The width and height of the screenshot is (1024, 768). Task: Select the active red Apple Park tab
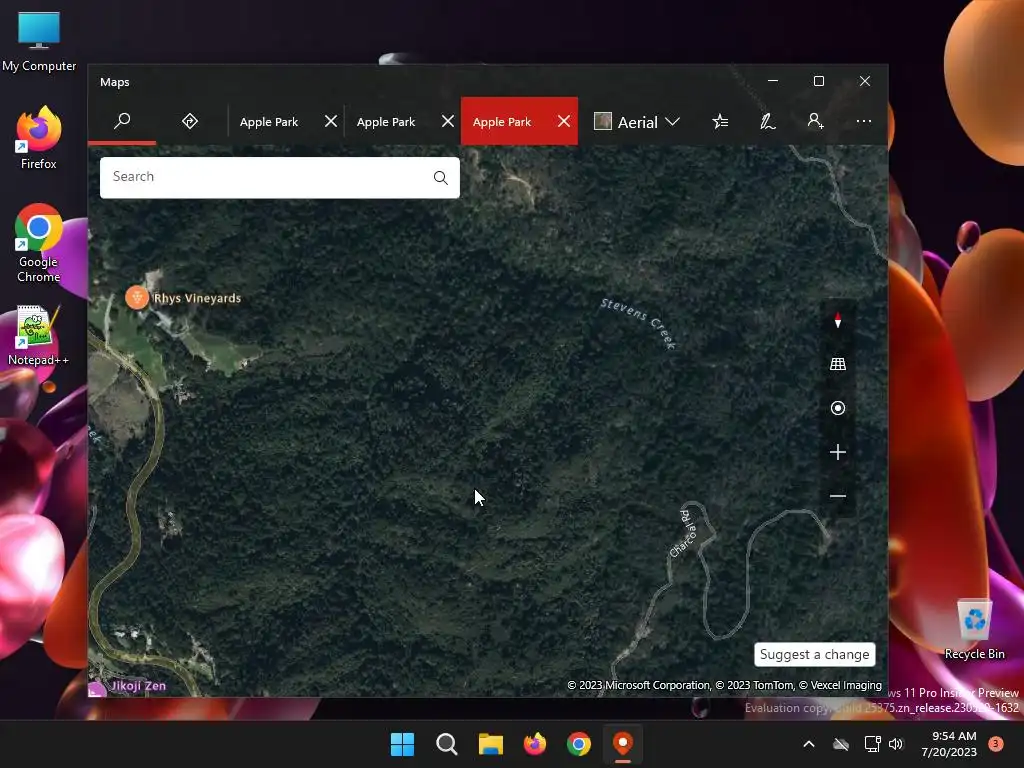point(502,122)
